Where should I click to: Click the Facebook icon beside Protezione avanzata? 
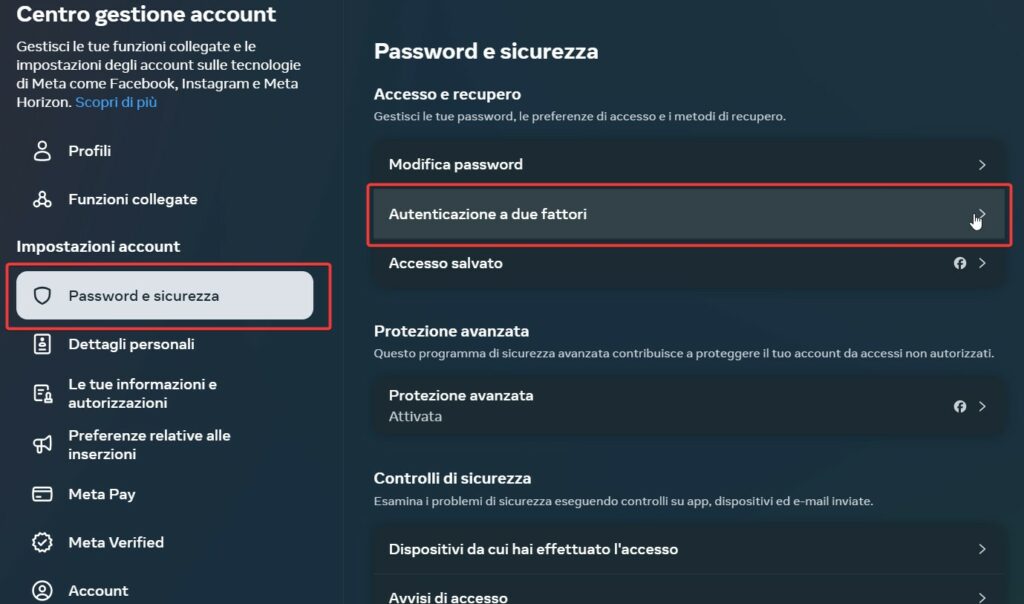pos(960,406)
